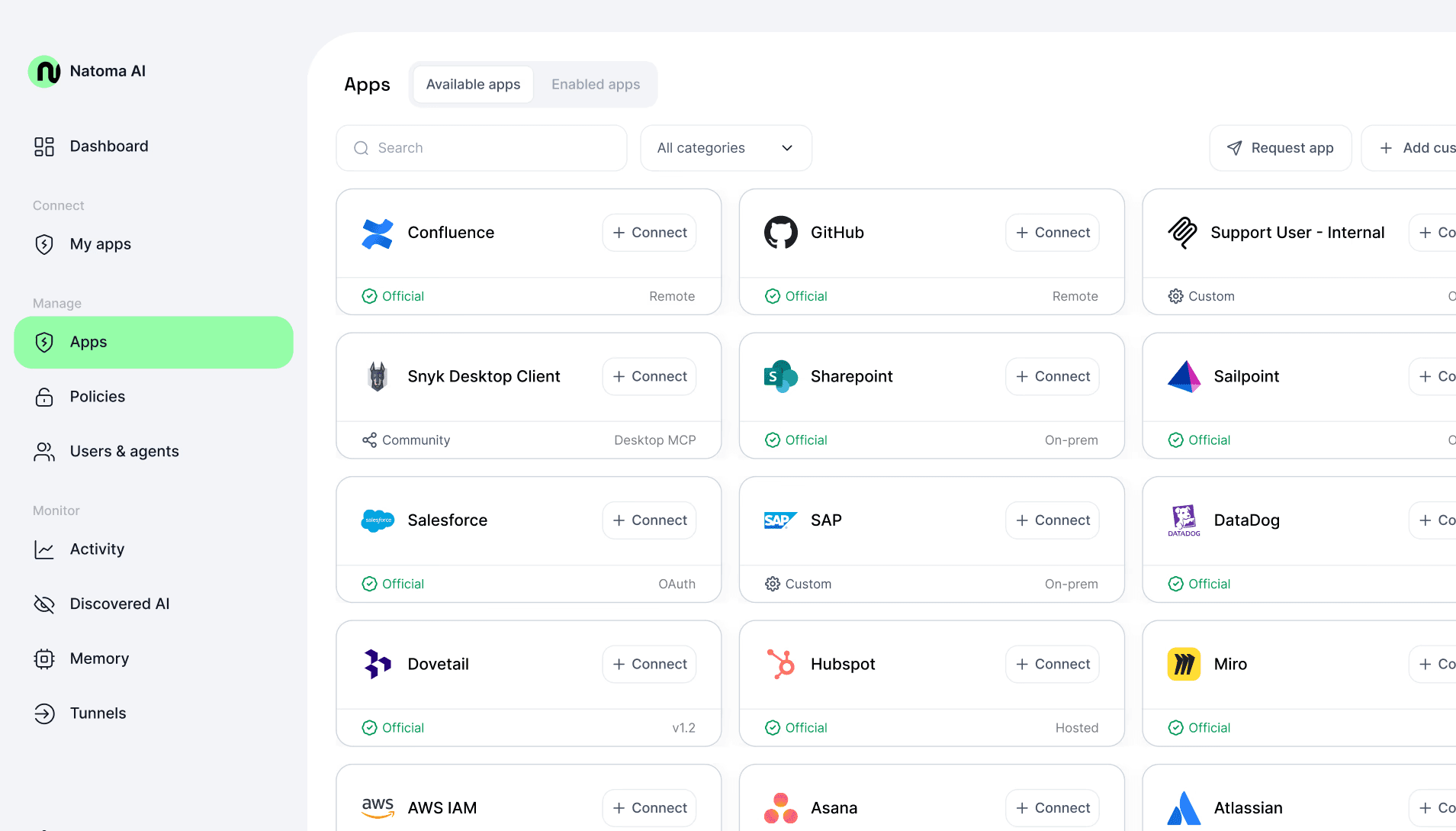Viewport: 1456px width, 831px height.
Task: Click the DataDog logo icon
Action: click(1184, 520)
